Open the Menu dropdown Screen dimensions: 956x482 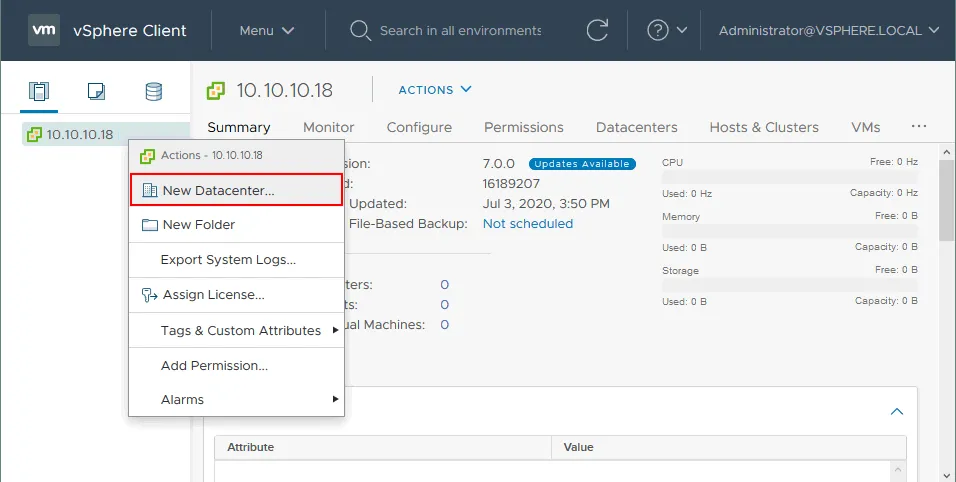pyautogui.click(x=266, y=30)
